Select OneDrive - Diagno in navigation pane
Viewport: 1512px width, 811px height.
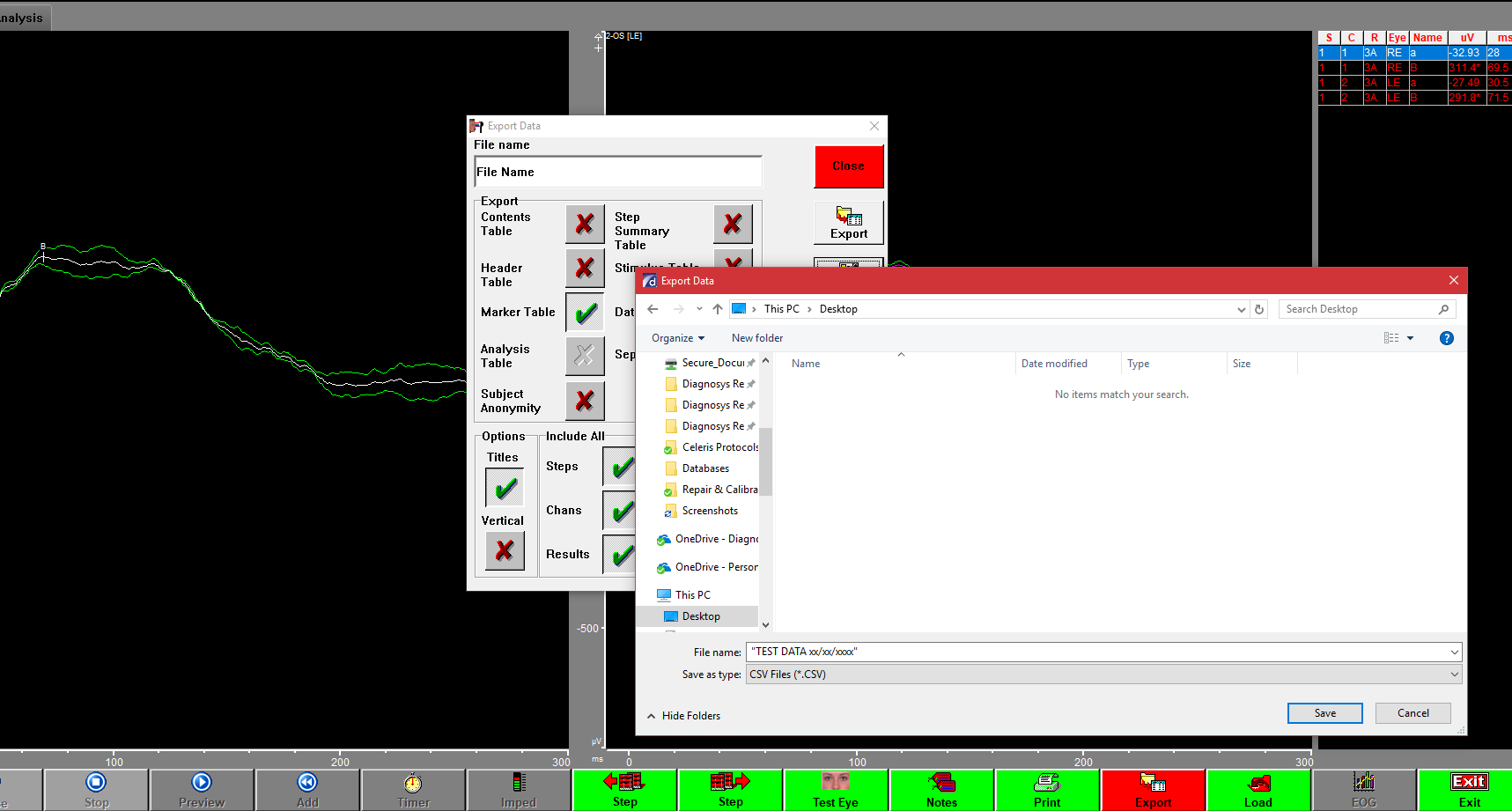707,539
